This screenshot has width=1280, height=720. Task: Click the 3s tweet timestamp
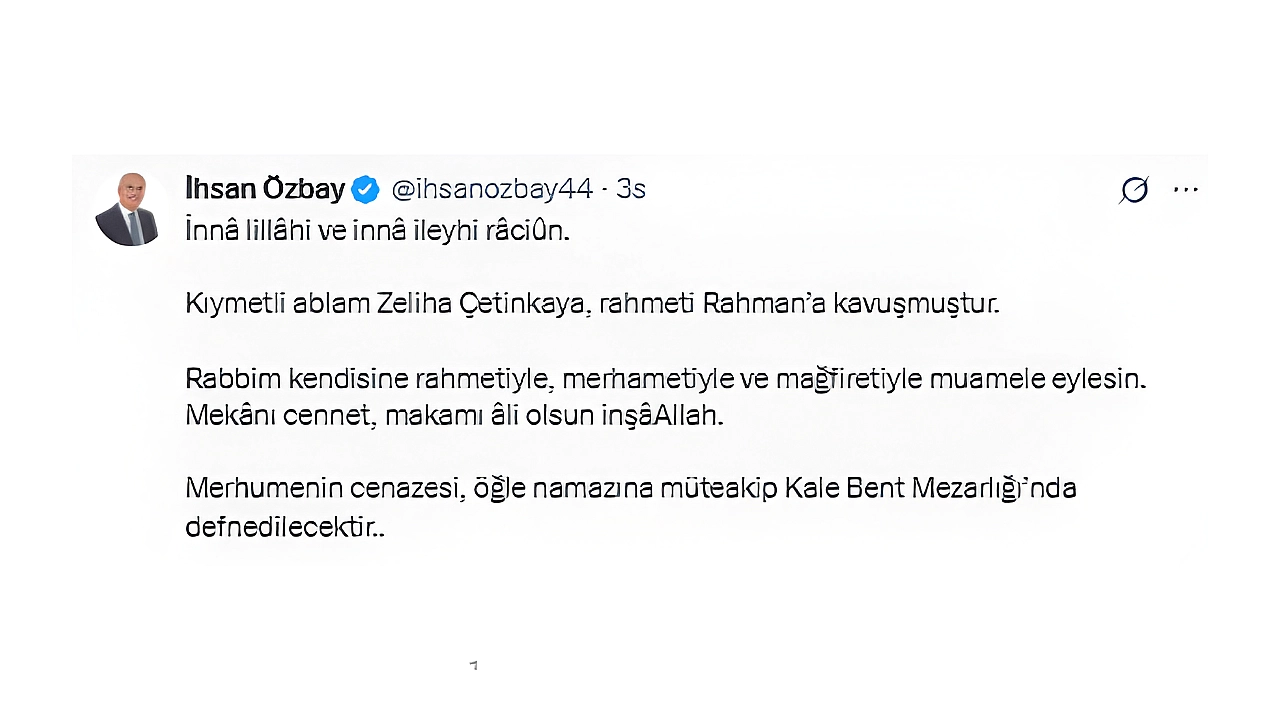631,189
